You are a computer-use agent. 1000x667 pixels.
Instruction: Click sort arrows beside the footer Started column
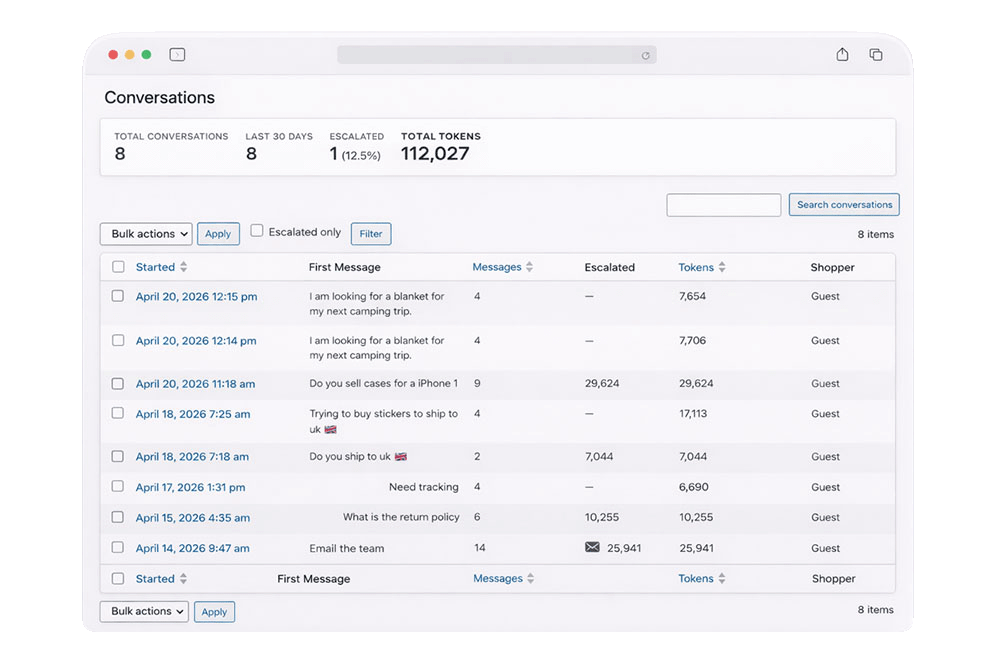coord(184,579)
